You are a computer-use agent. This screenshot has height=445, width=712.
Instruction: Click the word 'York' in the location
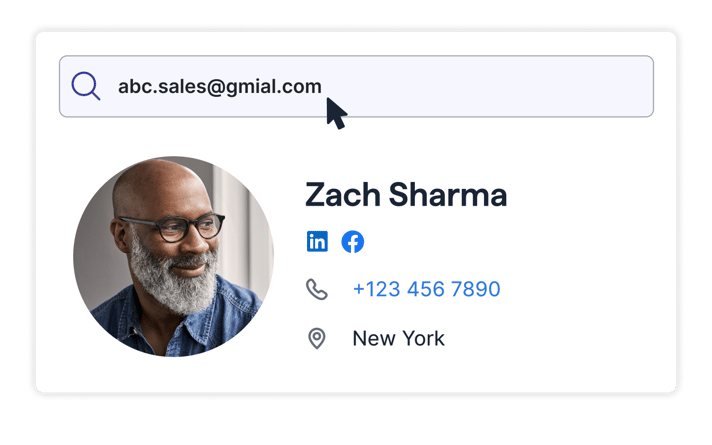[424, 339]
